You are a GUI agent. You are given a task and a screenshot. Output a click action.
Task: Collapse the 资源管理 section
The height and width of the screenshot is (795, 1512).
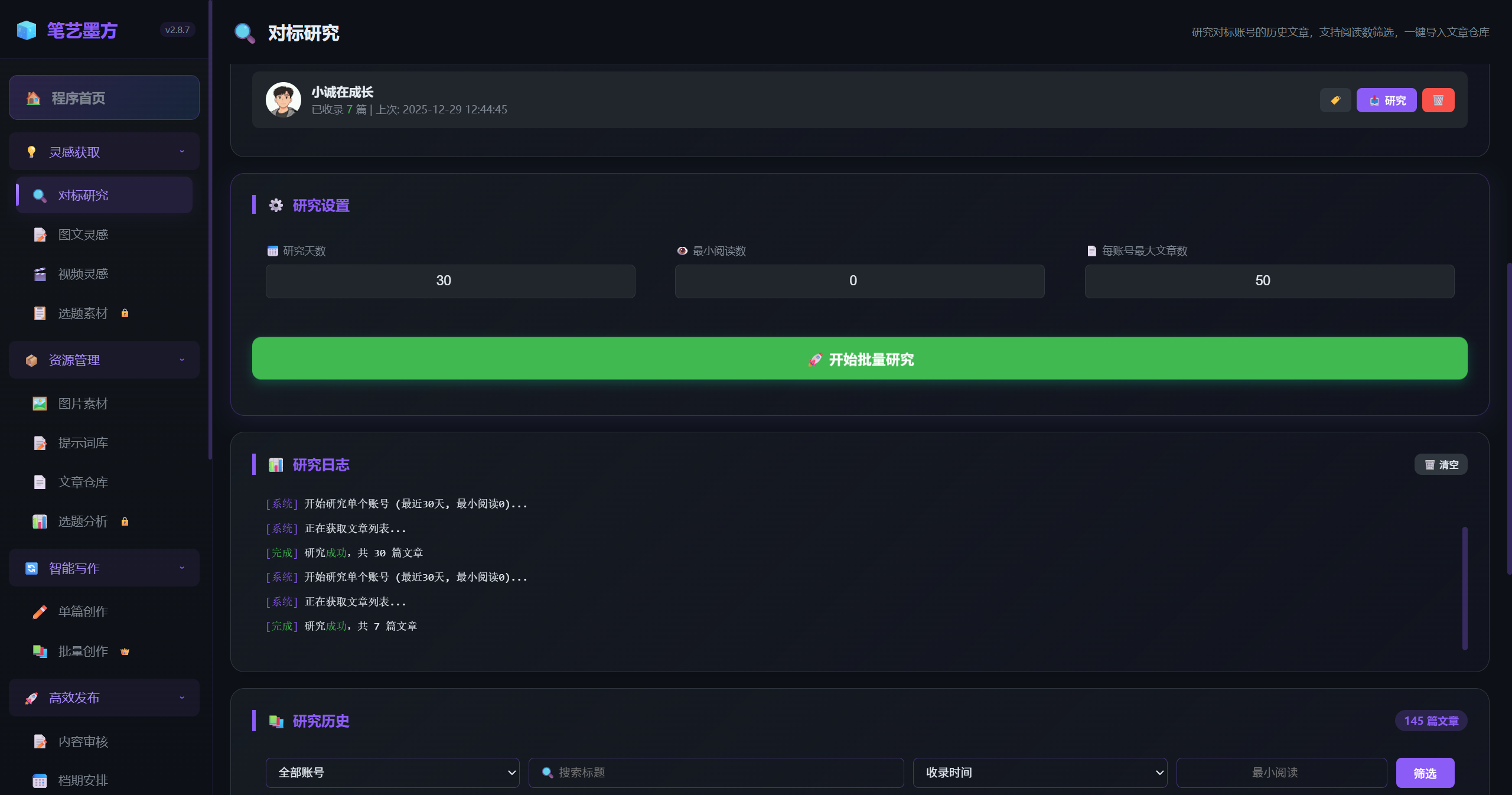coord(104,360)
